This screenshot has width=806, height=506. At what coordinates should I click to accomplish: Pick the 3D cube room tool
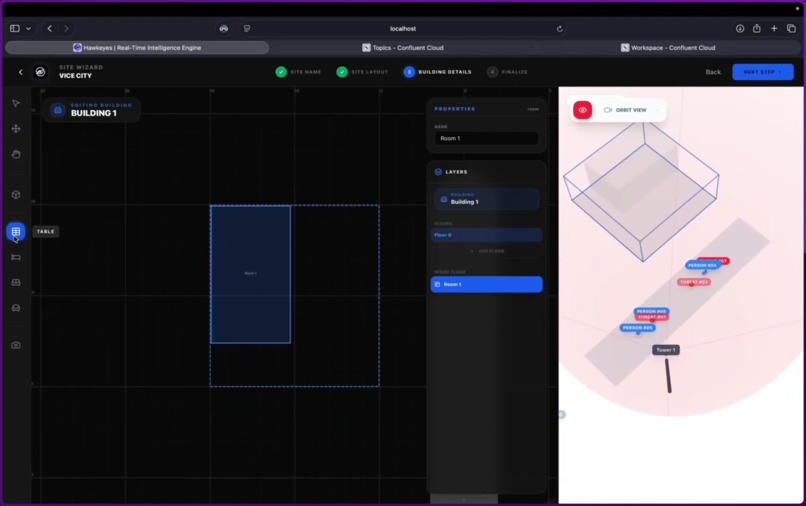tap(16, 195)
